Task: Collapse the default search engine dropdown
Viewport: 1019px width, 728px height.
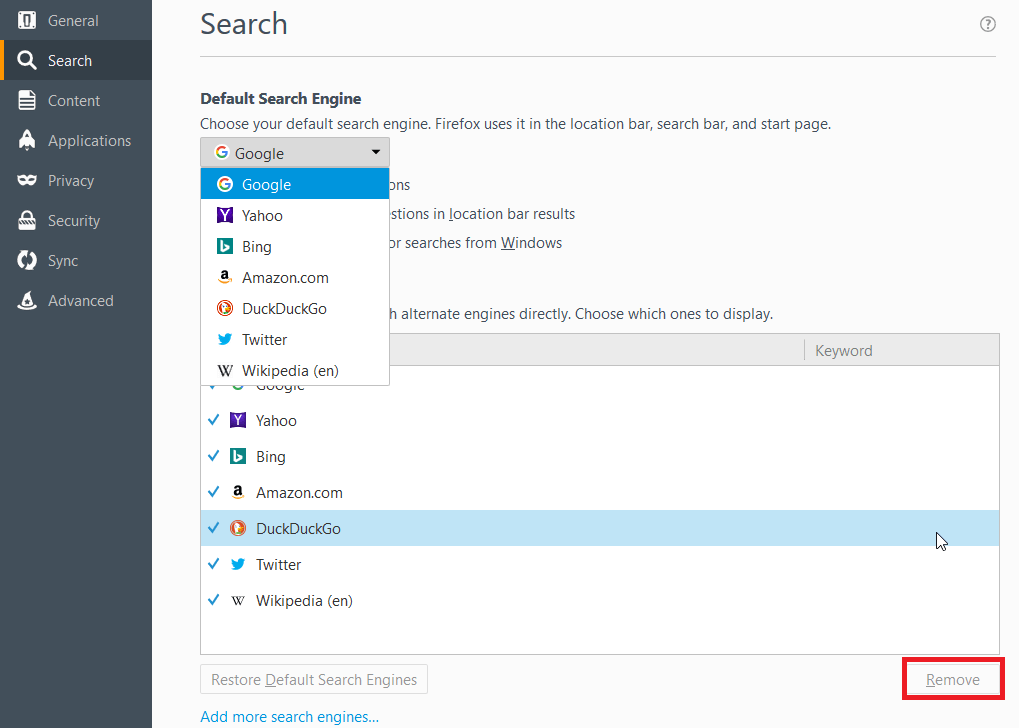Action: (294, 153)
